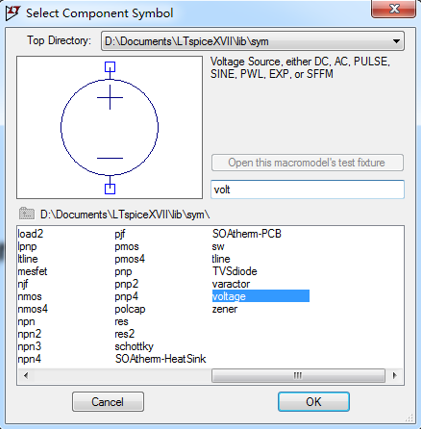Select lpnp in the component list
The height and width of the screenshot is (429, 421).
(x=27, y=246)
